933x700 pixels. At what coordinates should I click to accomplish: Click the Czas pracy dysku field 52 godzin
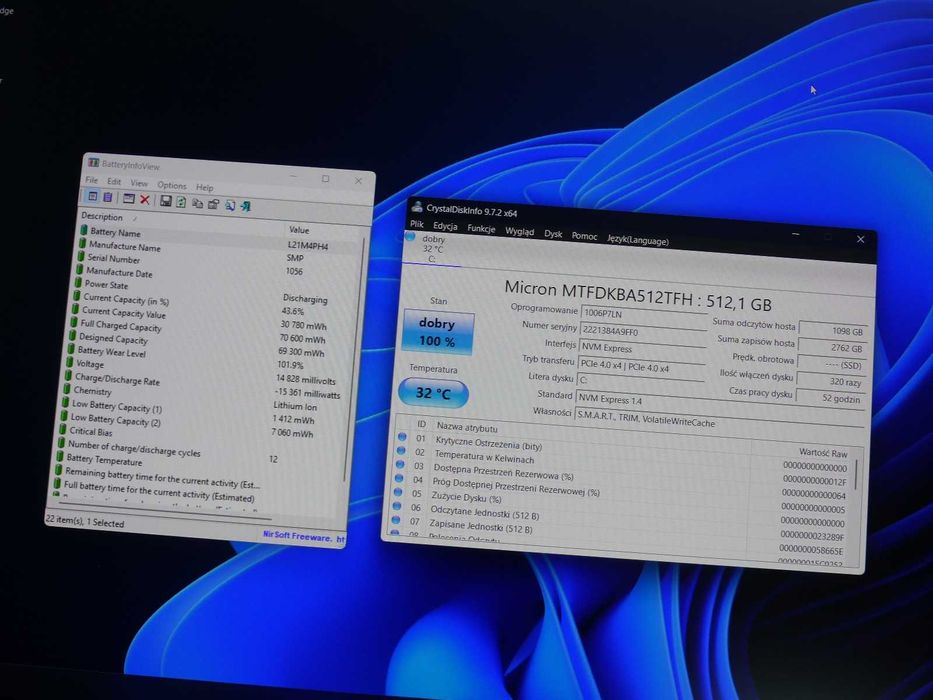[829, 398]
